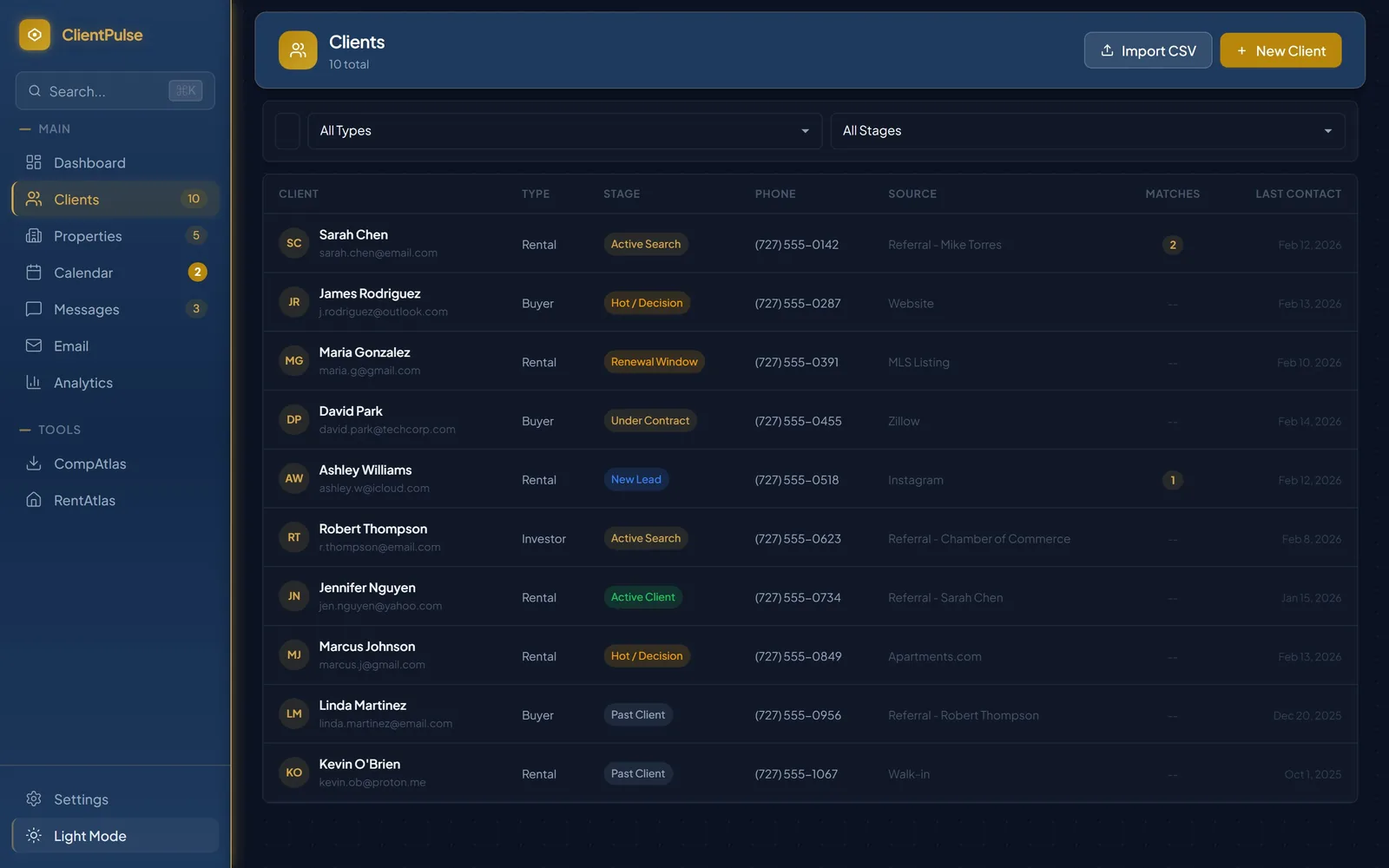
Task: Click the Messages chat bubble icon
Action: (34, 309)
